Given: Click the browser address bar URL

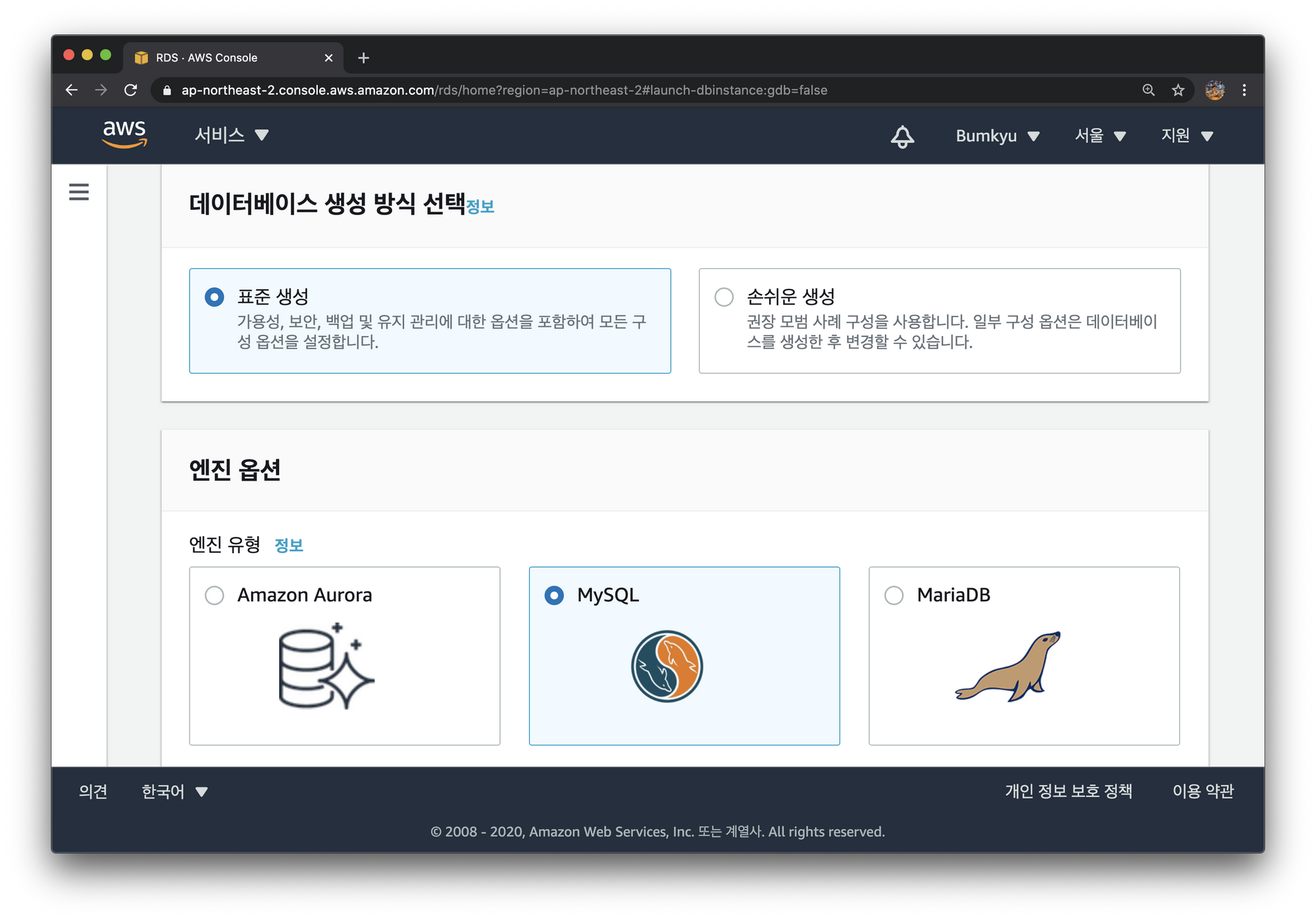Looking at the screenshot, I should 504,90.
